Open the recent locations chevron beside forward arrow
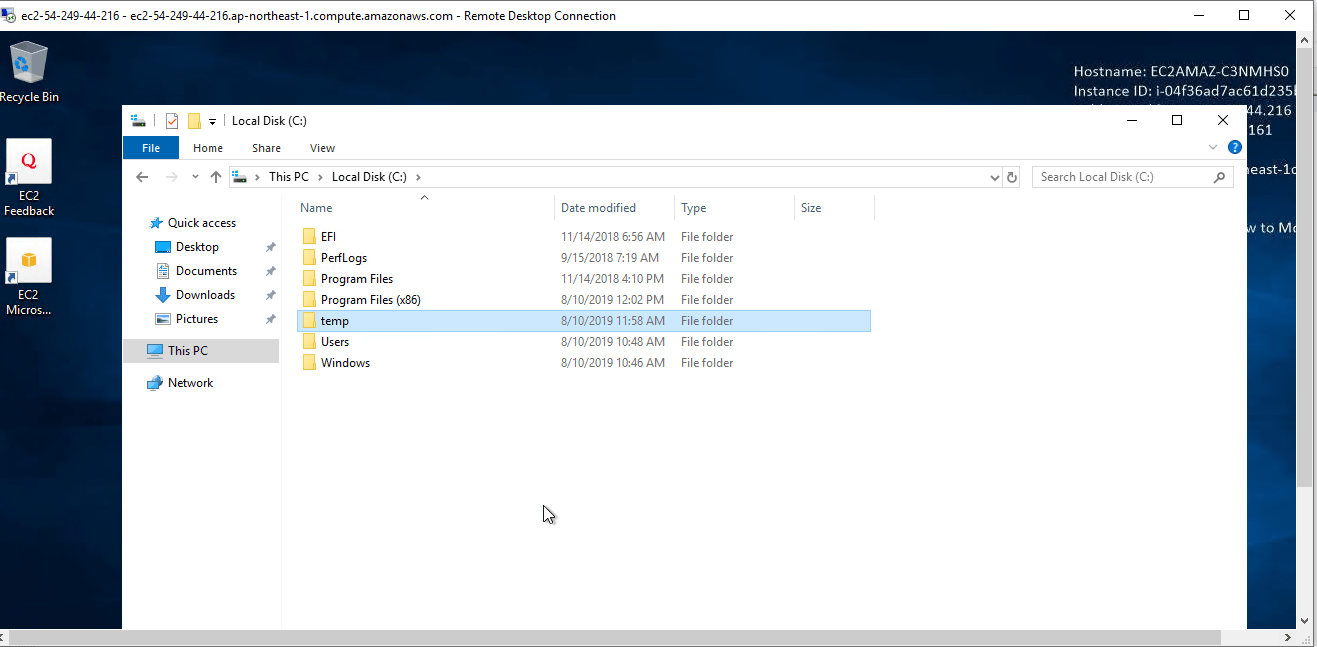Image resolution: width=1317 pixels, height=647 pixels. click(195, 176)
